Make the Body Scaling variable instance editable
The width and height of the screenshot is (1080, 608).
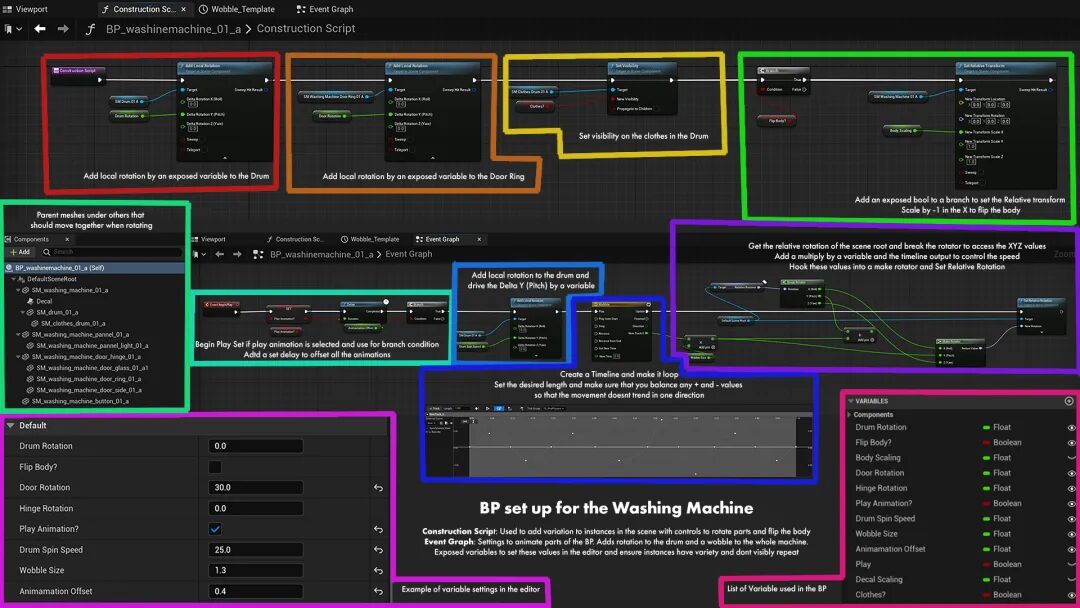1071,458
